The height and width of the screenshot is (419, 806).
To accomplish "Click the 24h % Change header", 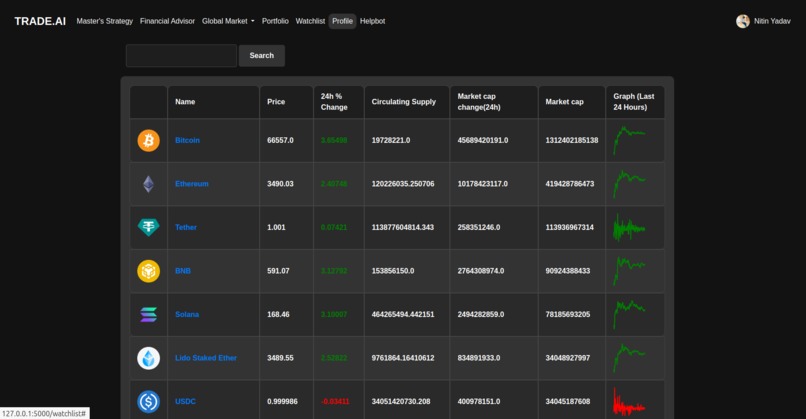I will (x=334, y=102).
